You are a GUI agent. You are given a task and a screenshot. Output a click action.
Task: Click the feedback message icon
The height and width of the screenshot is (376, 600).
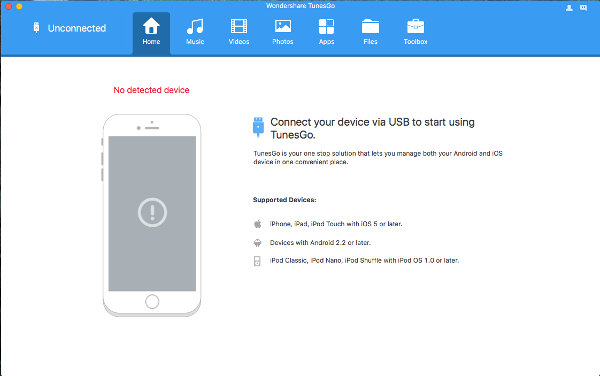(583, 8)
